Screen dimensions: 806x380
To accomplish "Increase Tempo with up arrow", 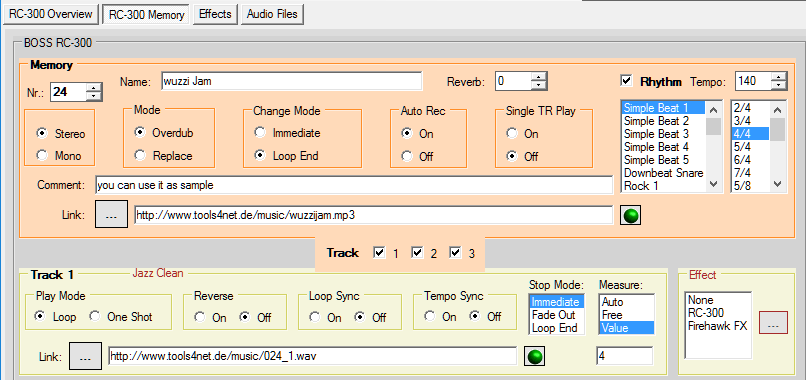I will [779, 77].
